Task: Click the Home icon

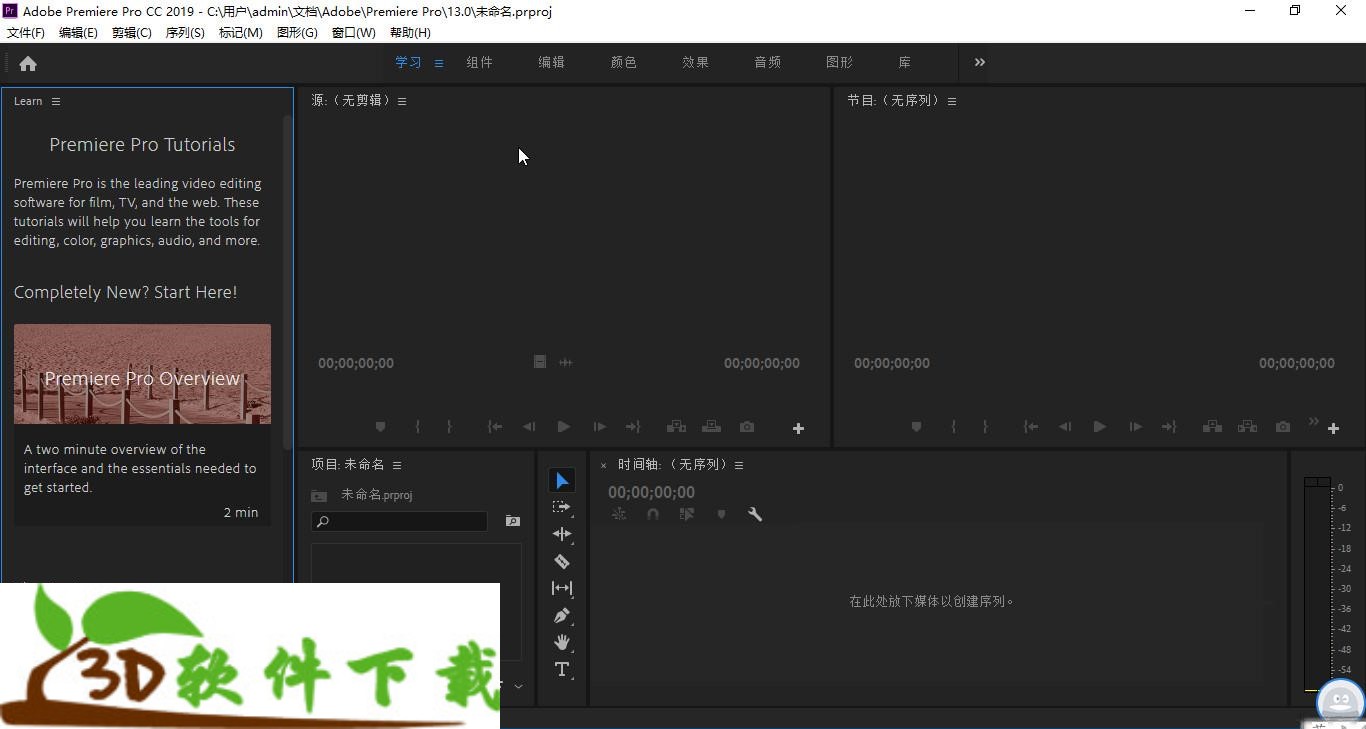Action: [x=28, y=64]
